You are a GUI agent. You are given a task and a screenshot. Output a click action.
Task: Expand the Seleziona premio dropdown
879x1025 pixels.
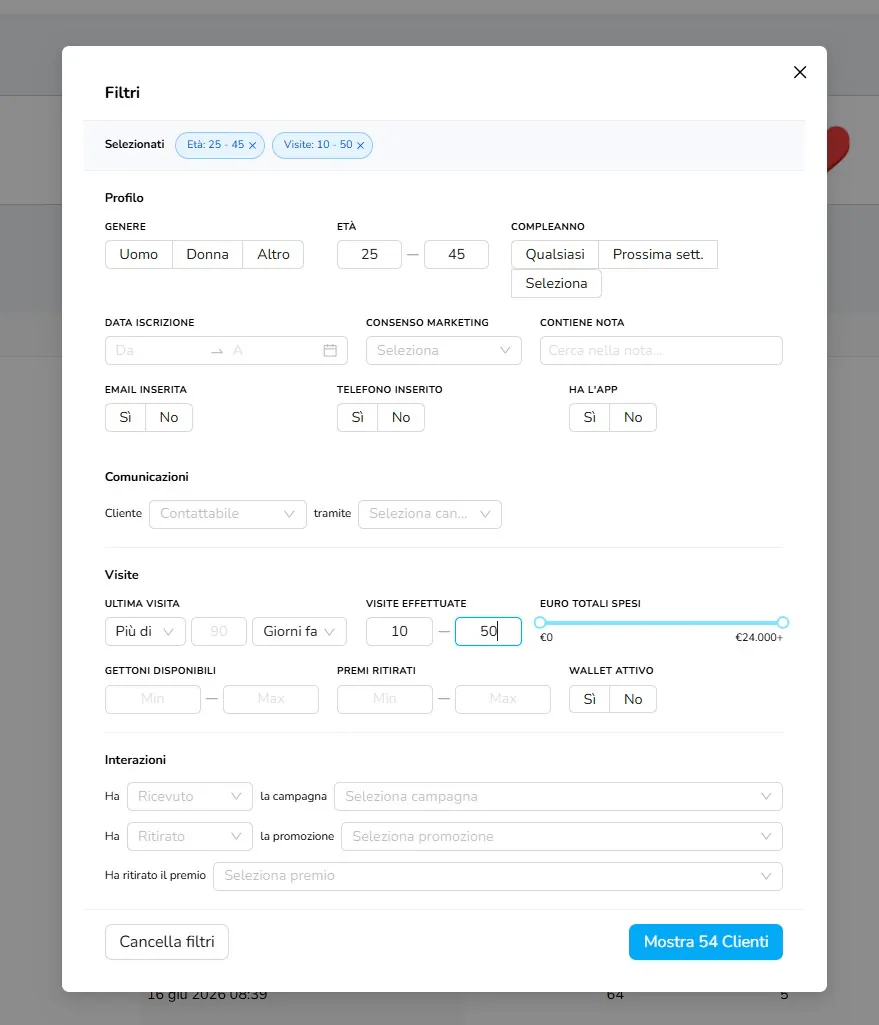(497, 876)
